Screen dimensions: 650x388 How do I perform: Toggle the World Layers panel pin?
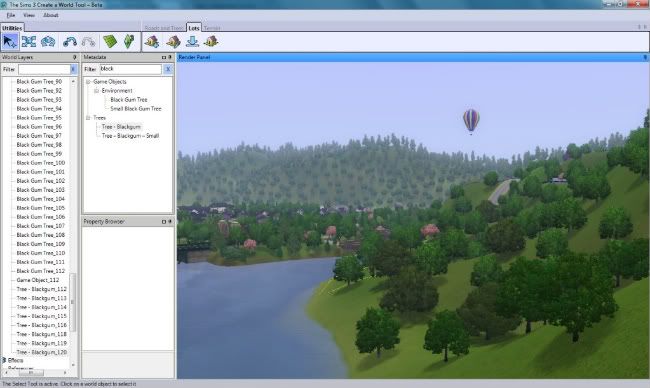pos(75,57)
